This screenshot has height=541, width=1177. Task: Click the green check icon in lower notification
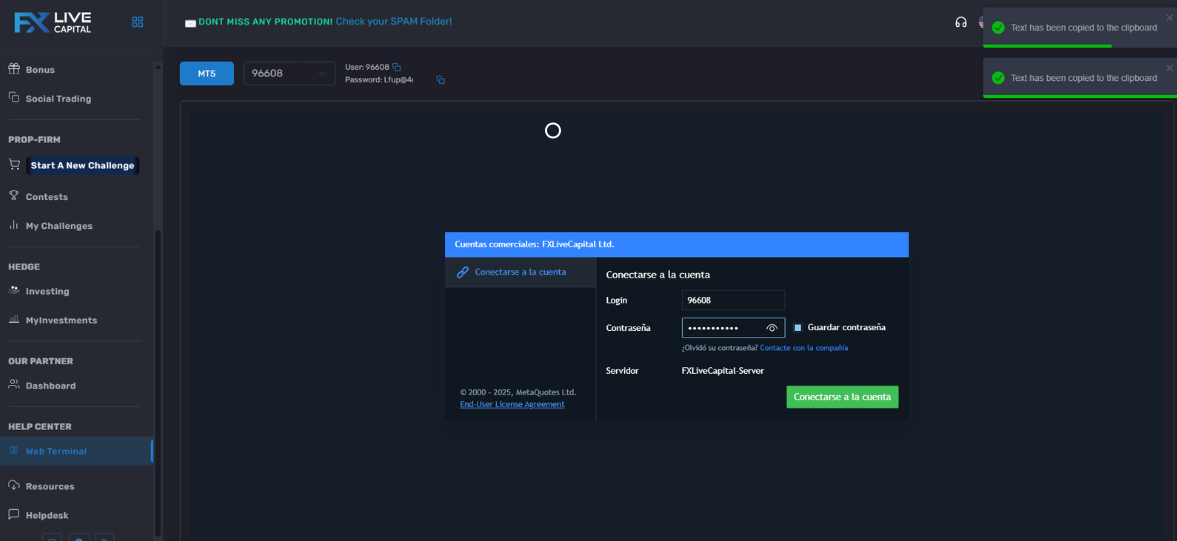click(x=998, y=78)
